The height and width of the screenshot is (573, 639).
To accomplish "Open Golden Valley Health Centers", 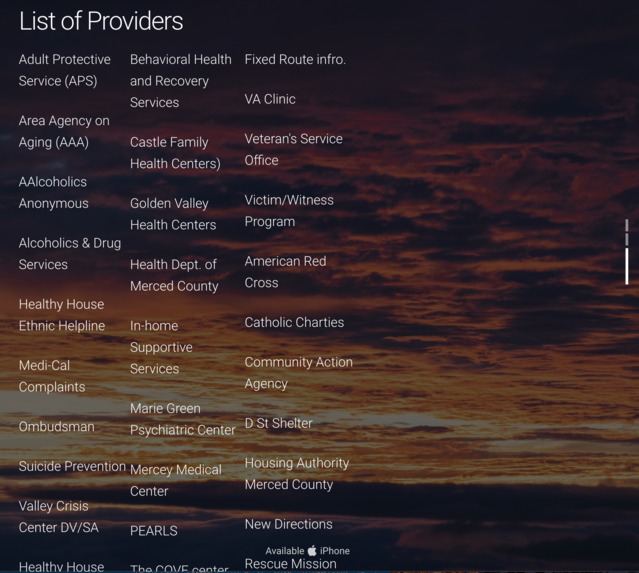I will click(x=173, y=214).
